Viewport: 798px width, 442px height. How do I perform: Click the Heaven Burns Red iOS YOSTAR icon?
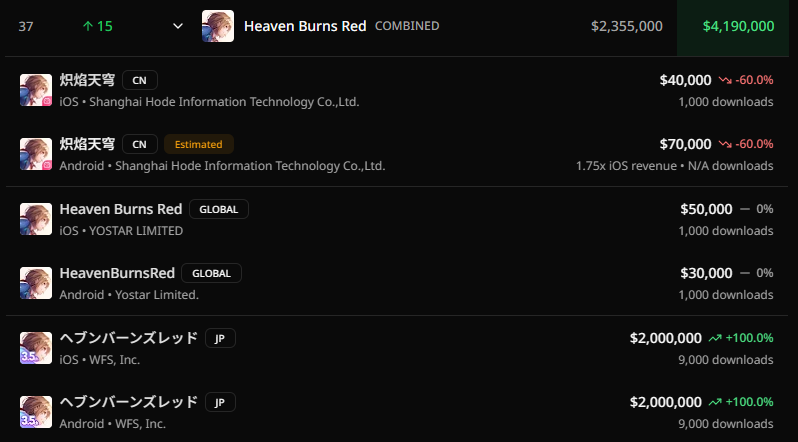pos(36,219)
